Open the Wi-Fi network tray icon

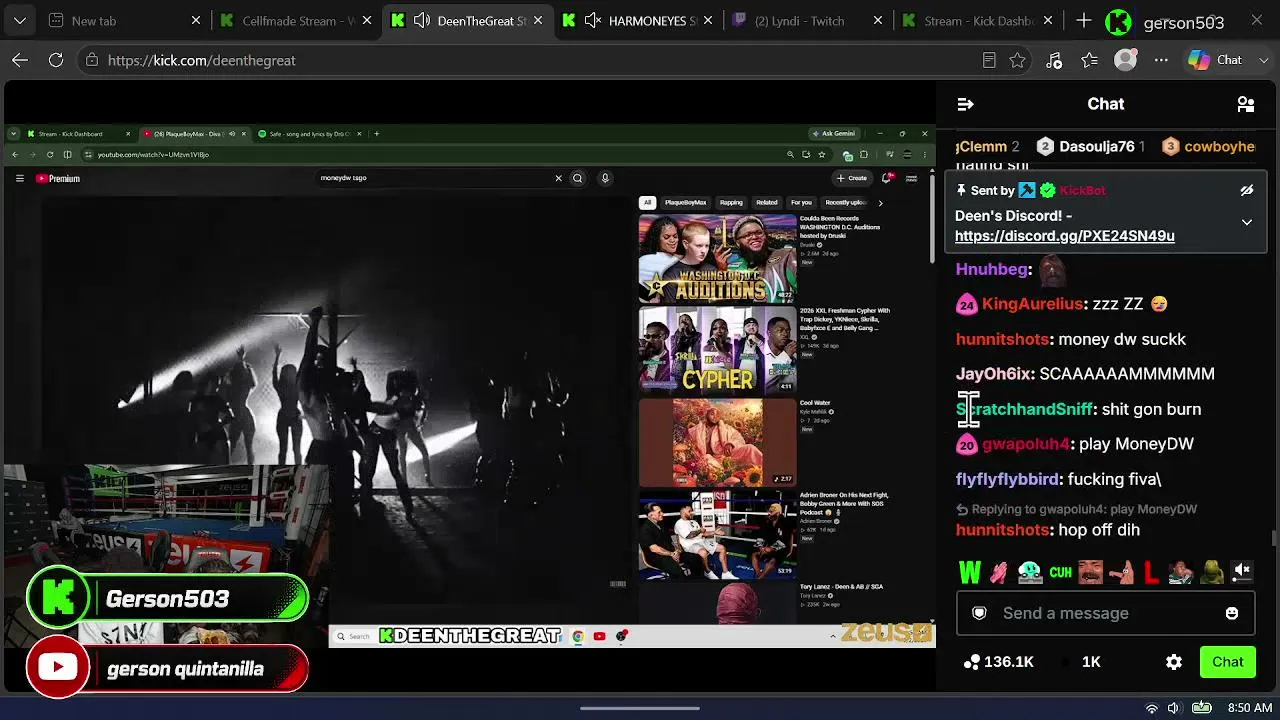(1152, 708)
